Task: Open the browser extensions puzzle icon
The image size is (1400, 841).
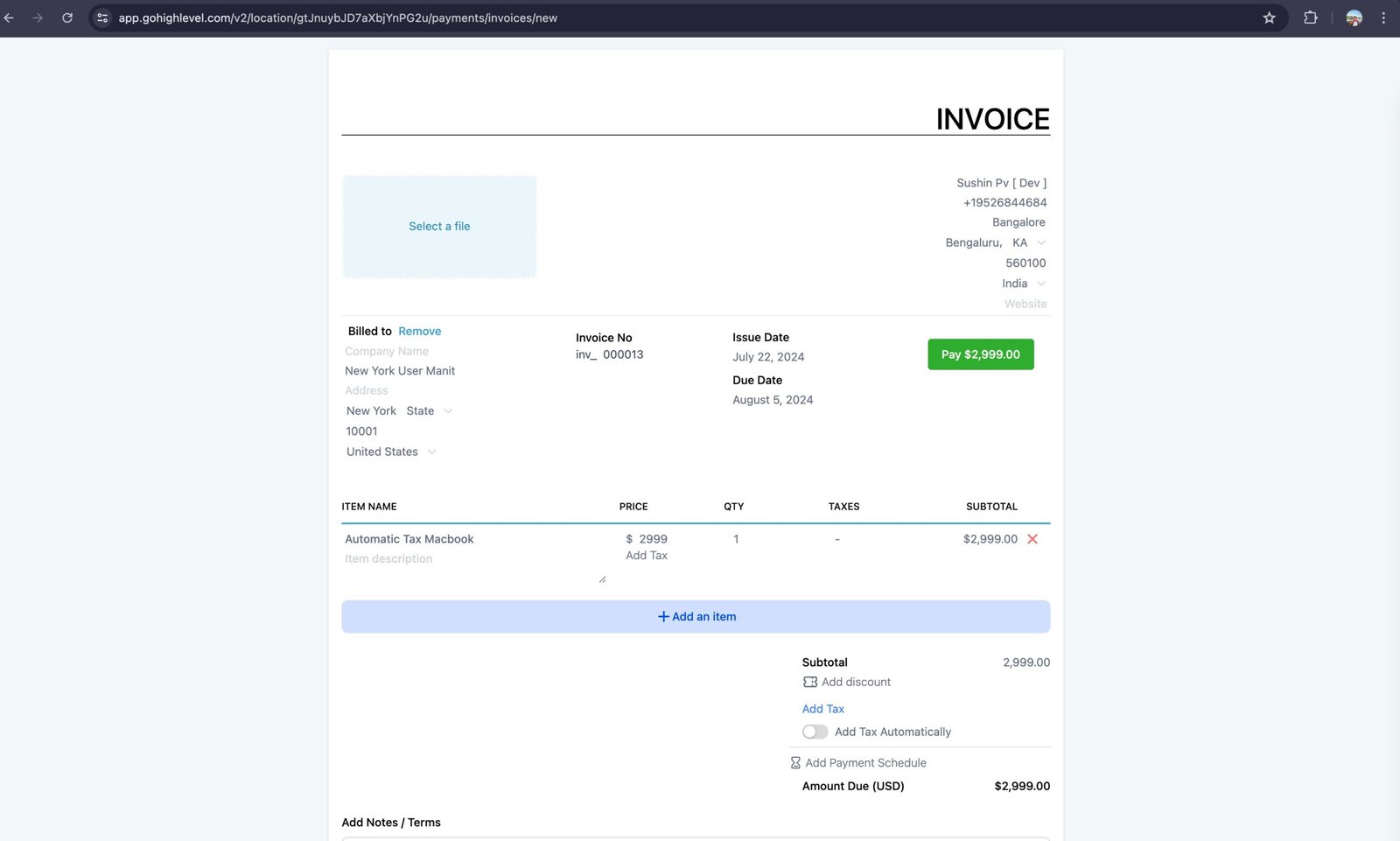Action: tap(1310, 18)
